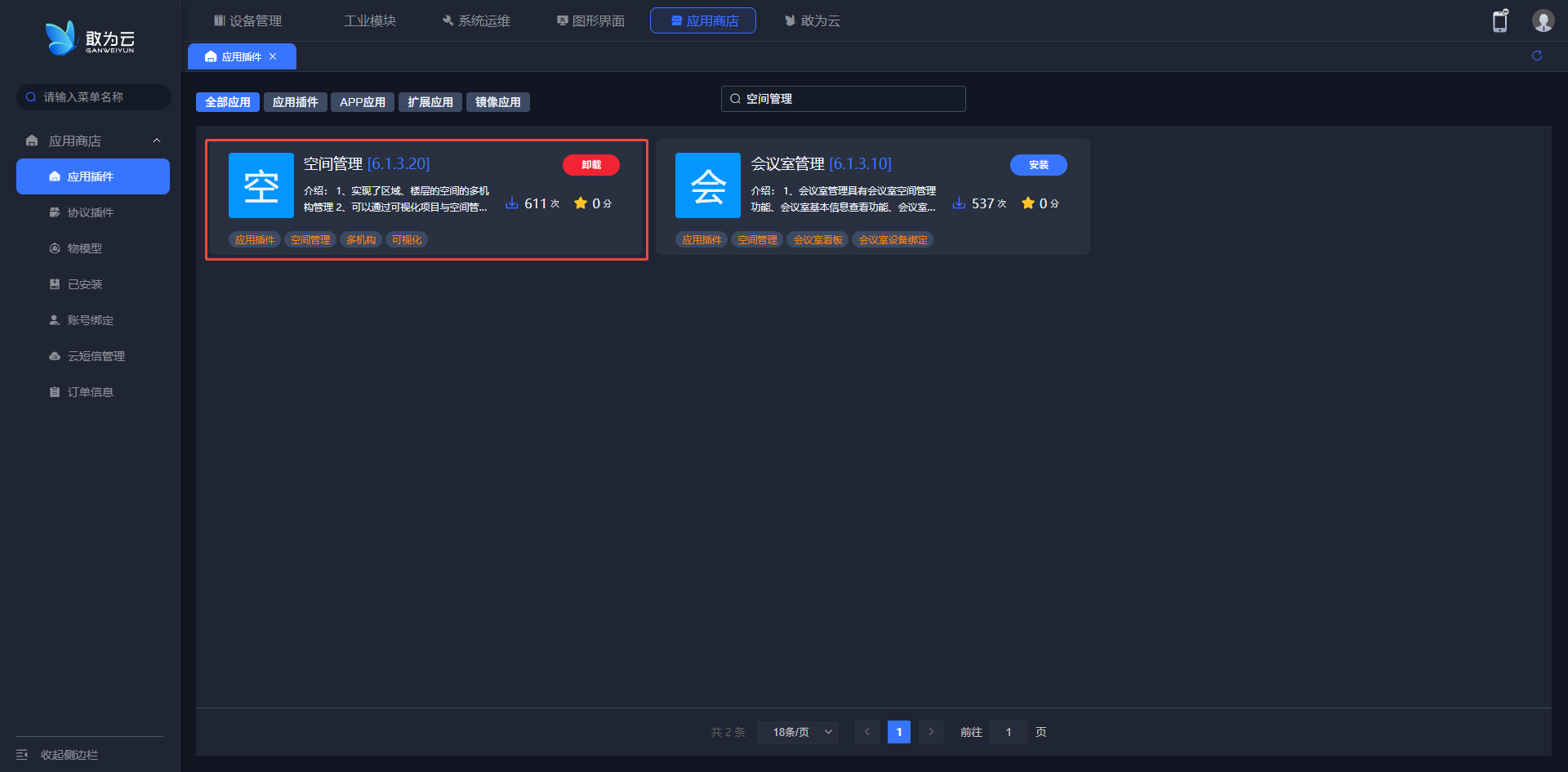
Task: Select 订单信息 in the sidebar
Action: (x=93, y=392)
